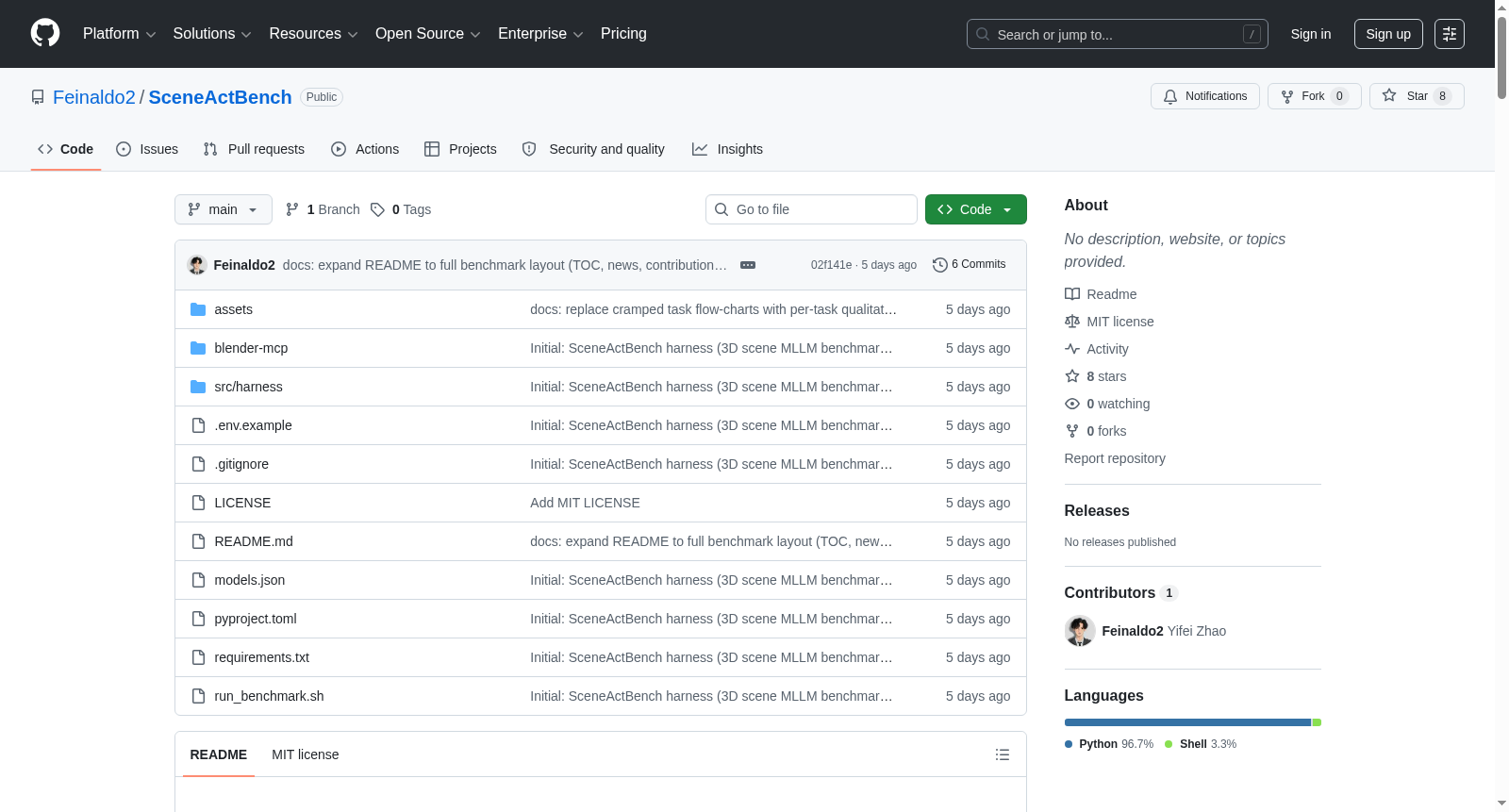Open MIT license link in About
Viewport: 1509px width, 812px height.
[x=1109, y=322]
